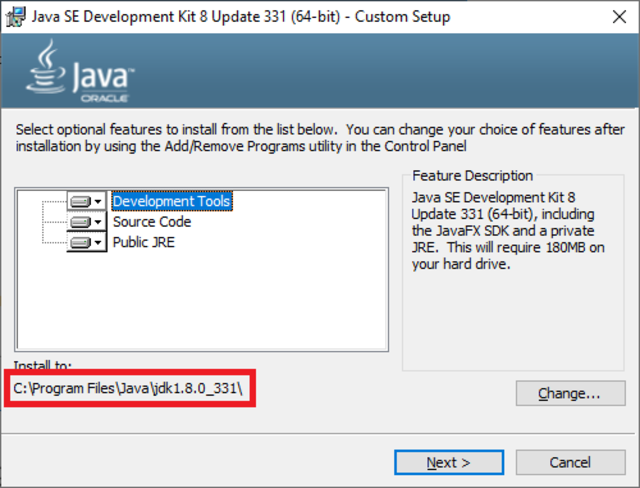Close the Custom Setup window
Image resolution: width=640 pixels, height=488 pixels.
coord(619,17)
